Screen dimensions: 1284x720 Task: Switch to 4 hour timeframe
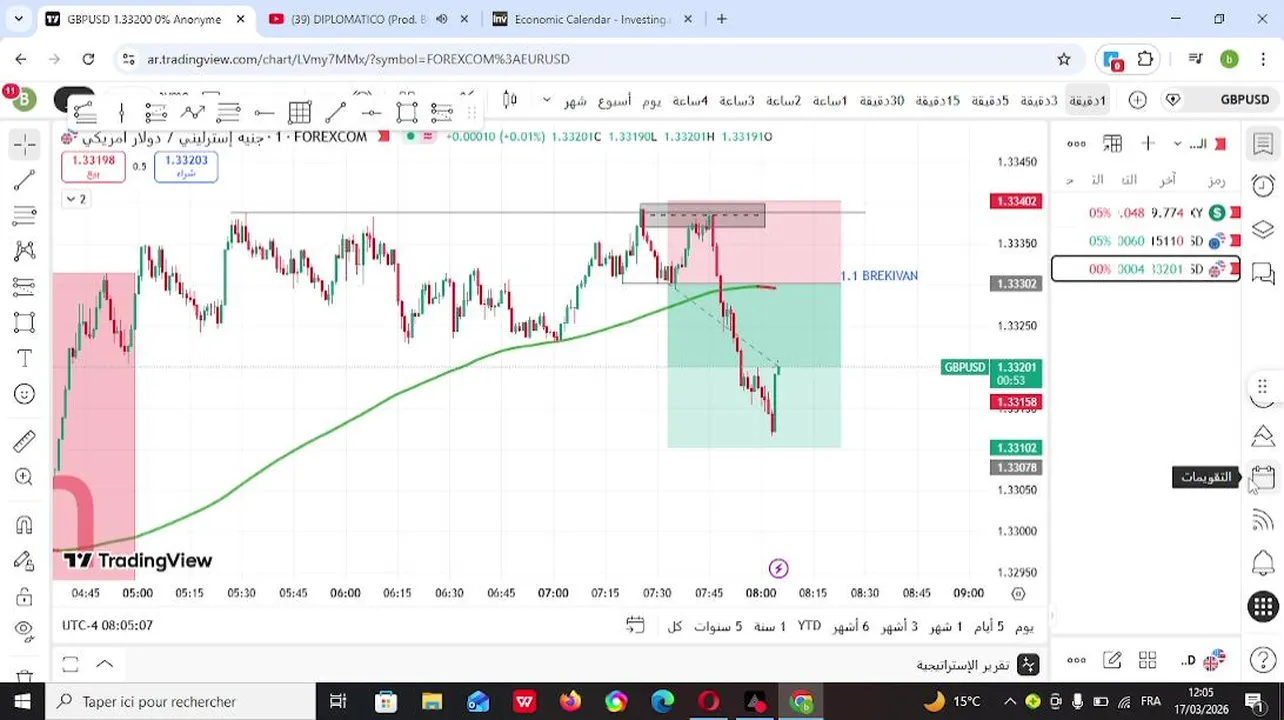coord(690,100)
